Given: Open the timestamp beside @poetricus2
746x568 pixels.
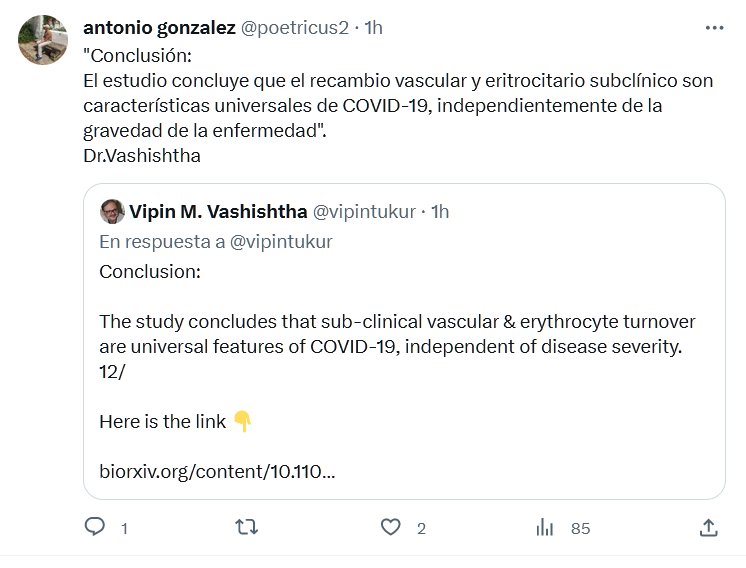Looking at the screenshot, I should click(x=374, y=28).
